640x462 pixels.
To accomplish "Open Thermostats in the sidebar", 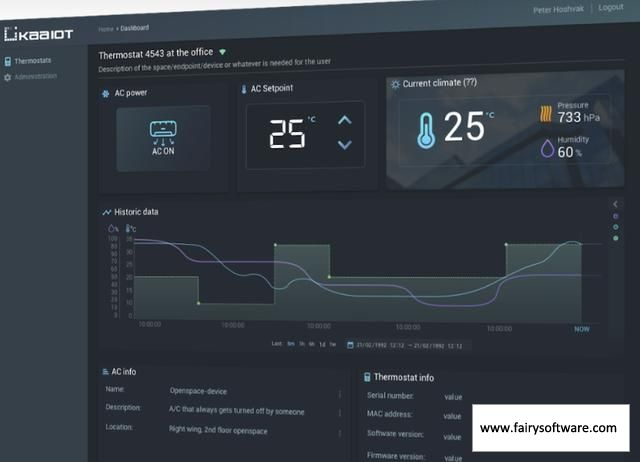I will point(33,61).
